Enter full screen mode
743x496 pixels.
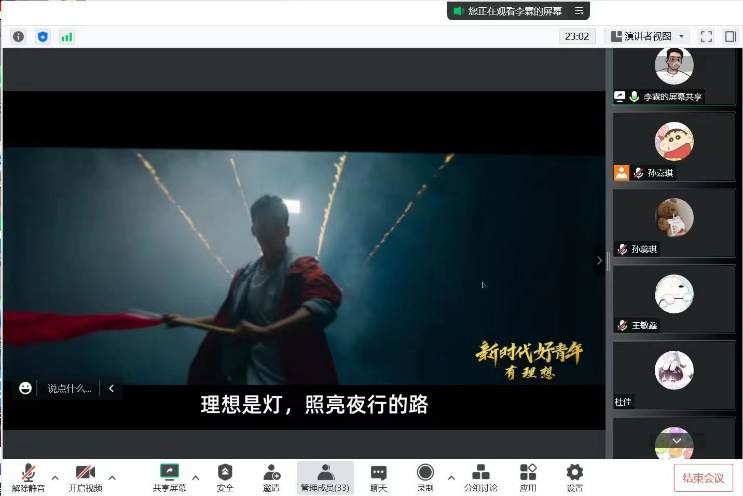[x=706, y=36]
